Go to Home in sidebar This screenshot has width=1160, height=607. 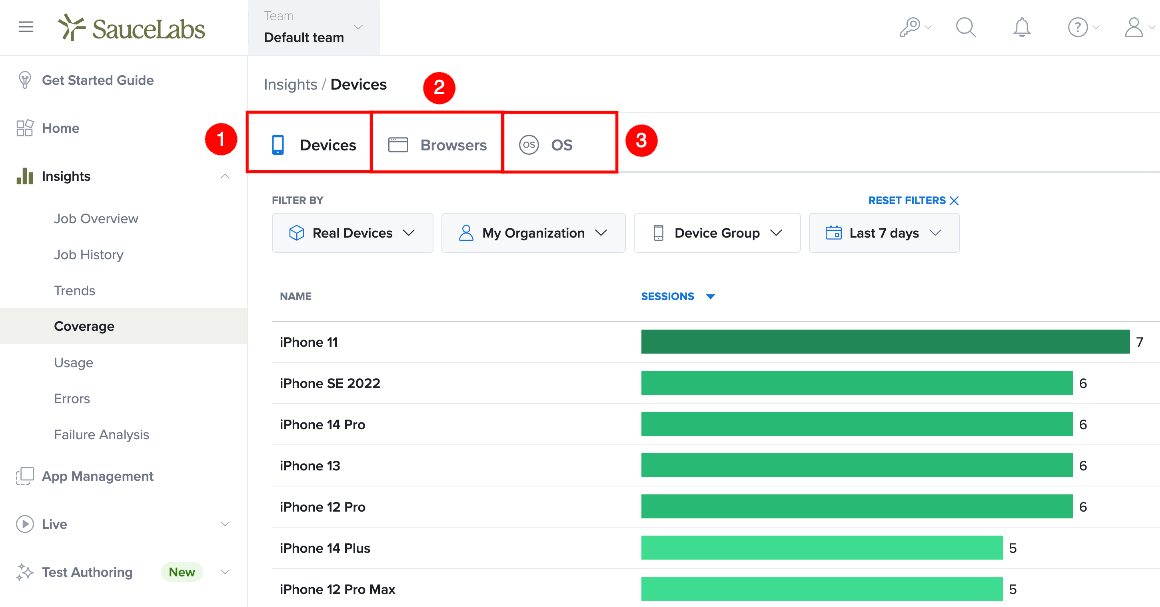coord(61,128)
